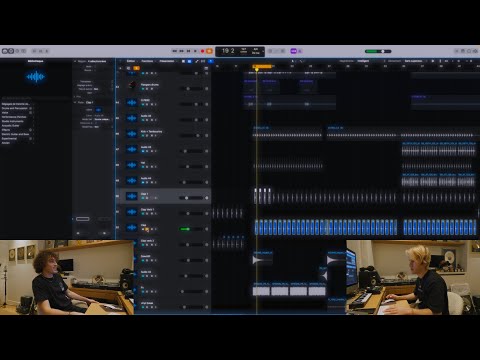The image size is (480, 360).
Task: Open the Edition menu in tracks area
Action: coord(131,61)
